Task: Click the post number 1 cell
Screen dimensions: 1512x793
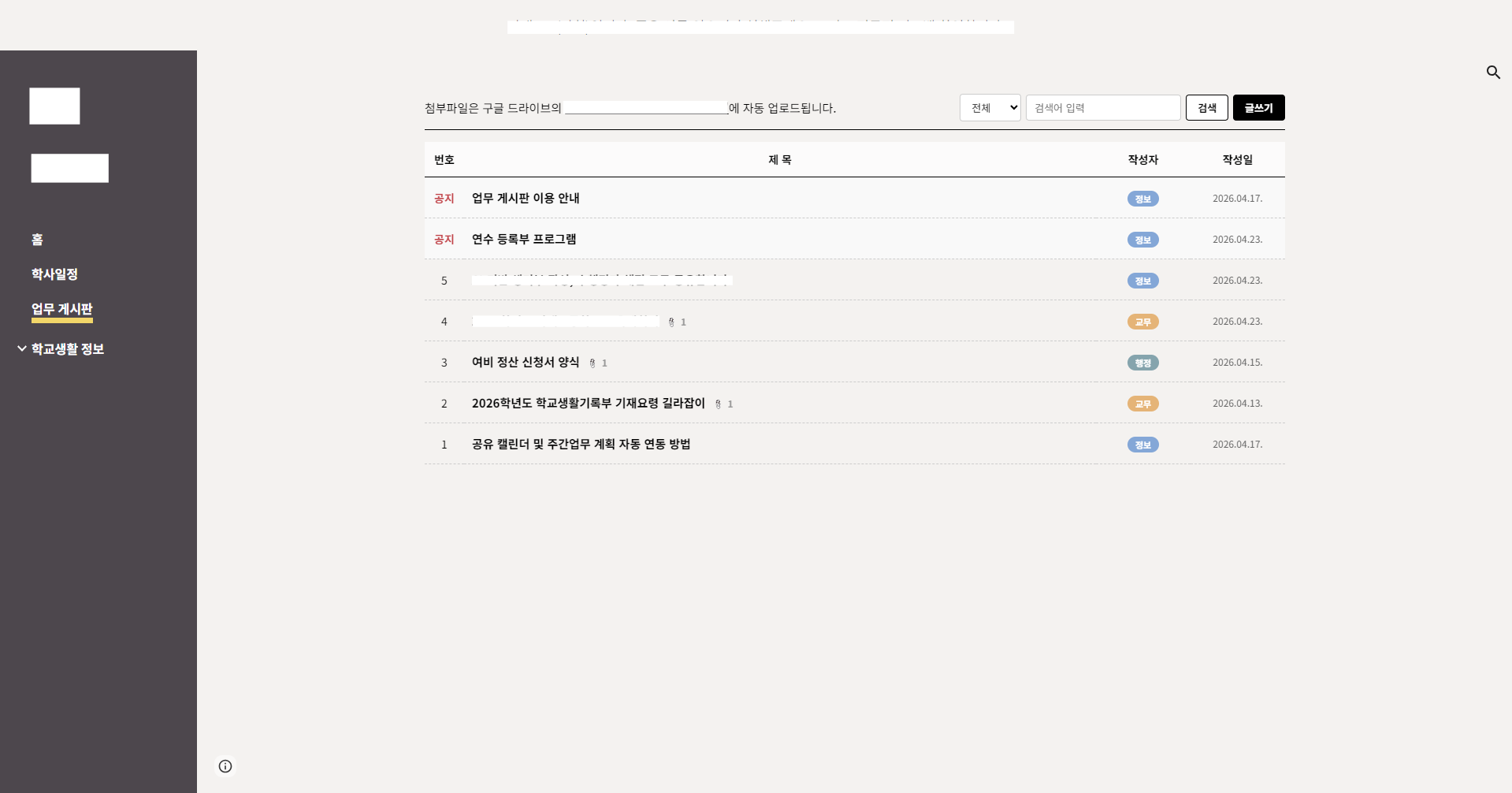Action: [444, 445]
